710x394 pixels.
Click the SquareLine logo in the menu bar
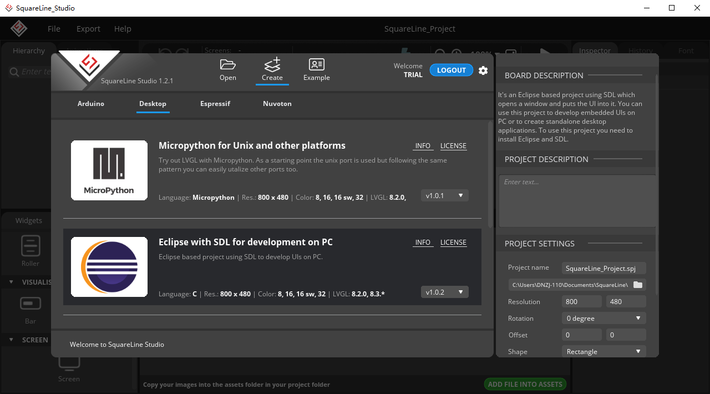(19, 29)
